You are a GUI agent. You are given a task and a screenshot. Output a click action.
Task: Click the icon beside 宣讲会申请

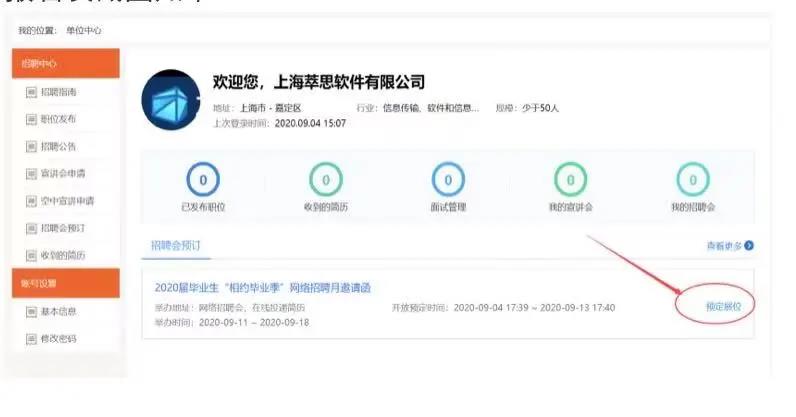pos(32,174)
